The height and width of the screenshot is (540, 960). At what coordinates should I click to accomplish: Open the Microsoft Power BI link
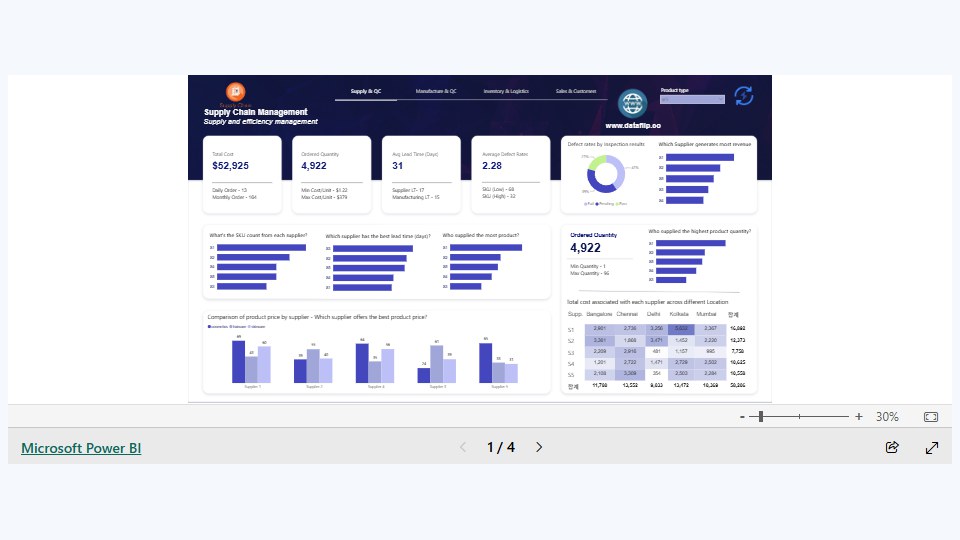click(81, 448)
